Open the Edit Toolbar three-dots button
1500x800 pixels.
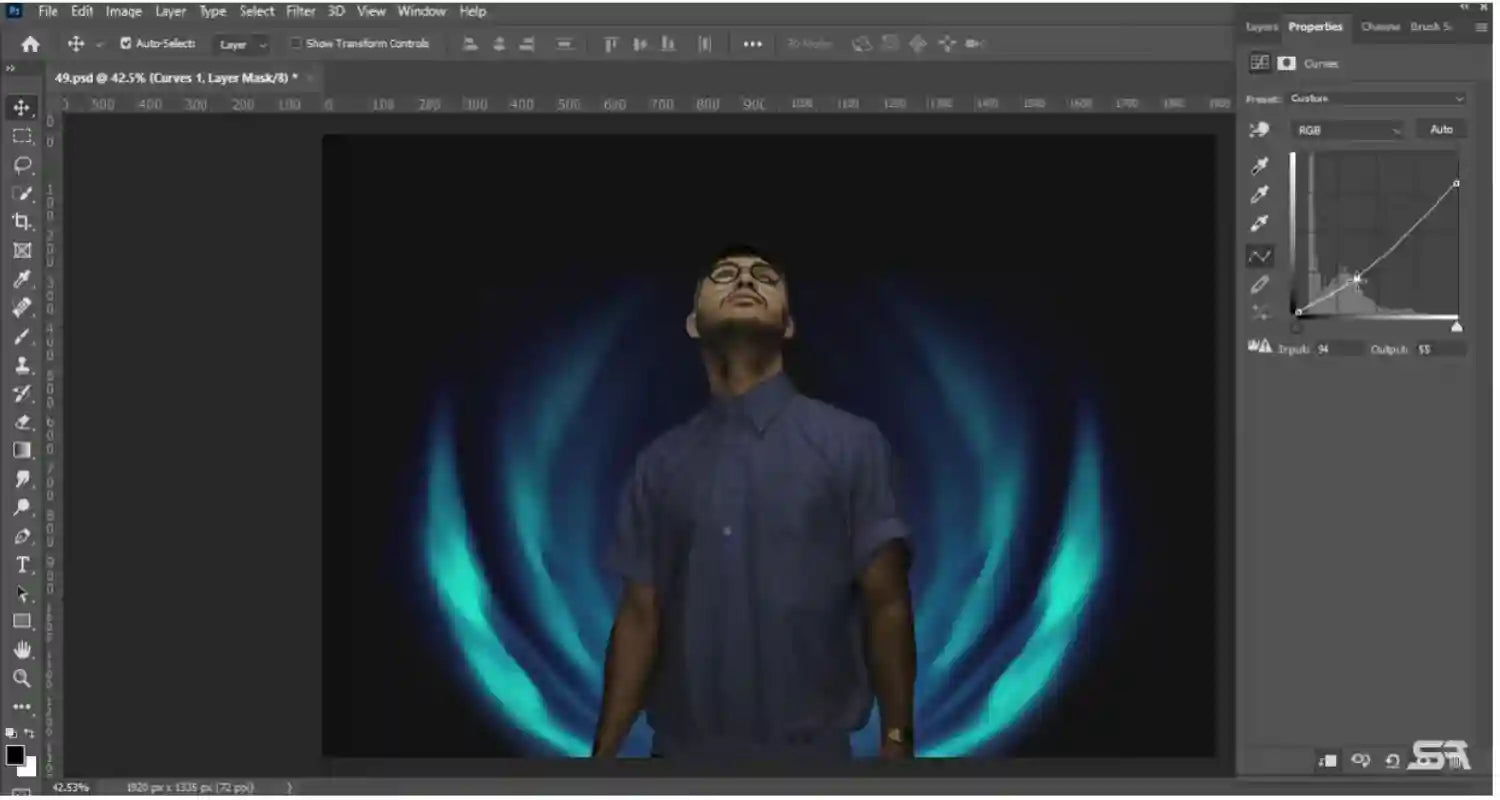pos(22,707)
